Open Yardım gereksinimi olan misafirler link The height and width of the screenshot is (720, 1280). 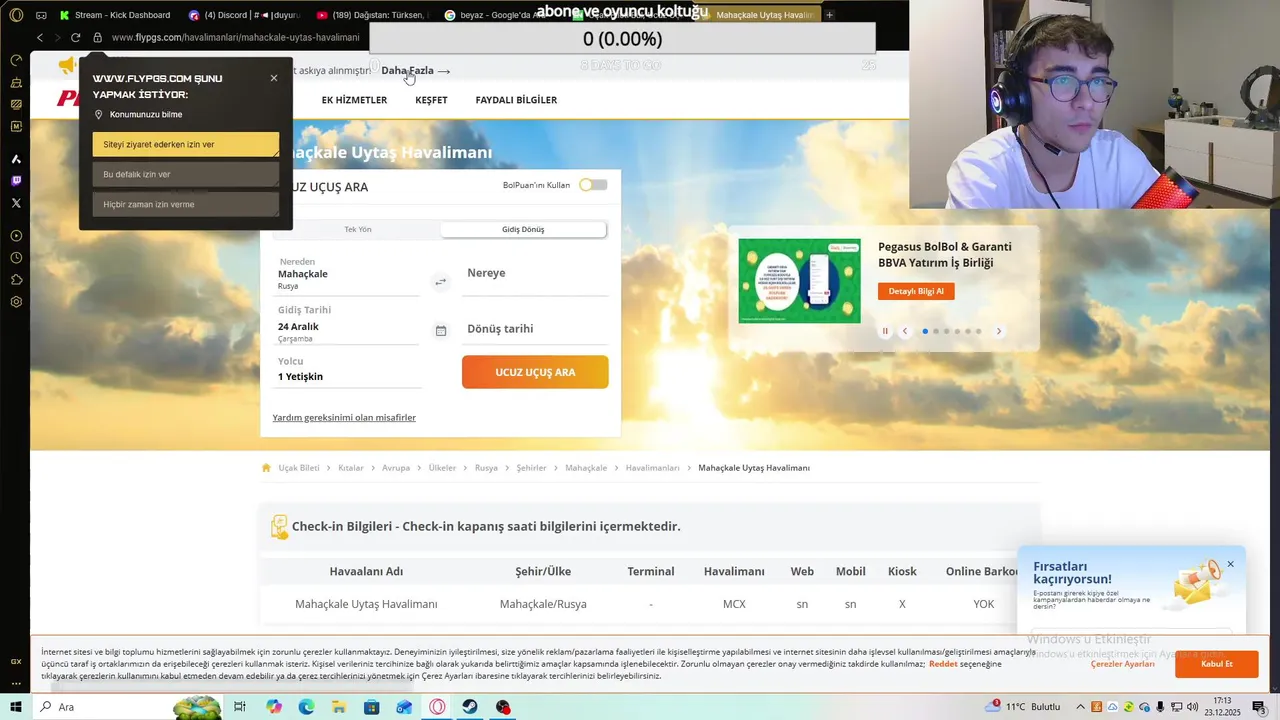point(344,417)
